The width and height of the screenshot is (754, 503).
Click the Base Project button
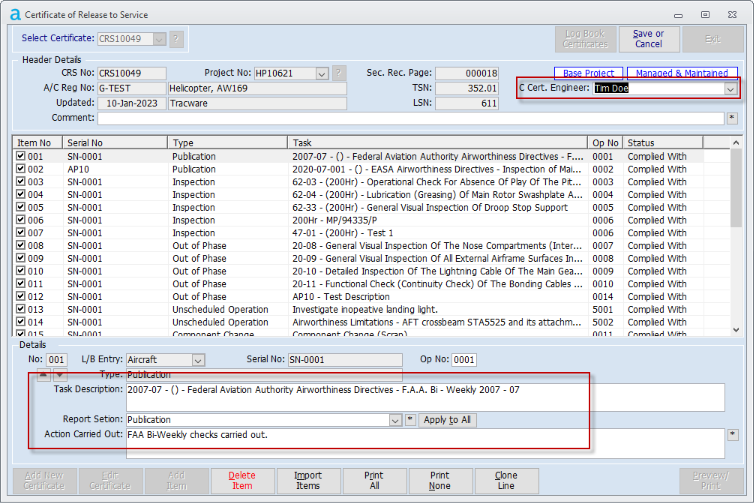tap(588, 73)
